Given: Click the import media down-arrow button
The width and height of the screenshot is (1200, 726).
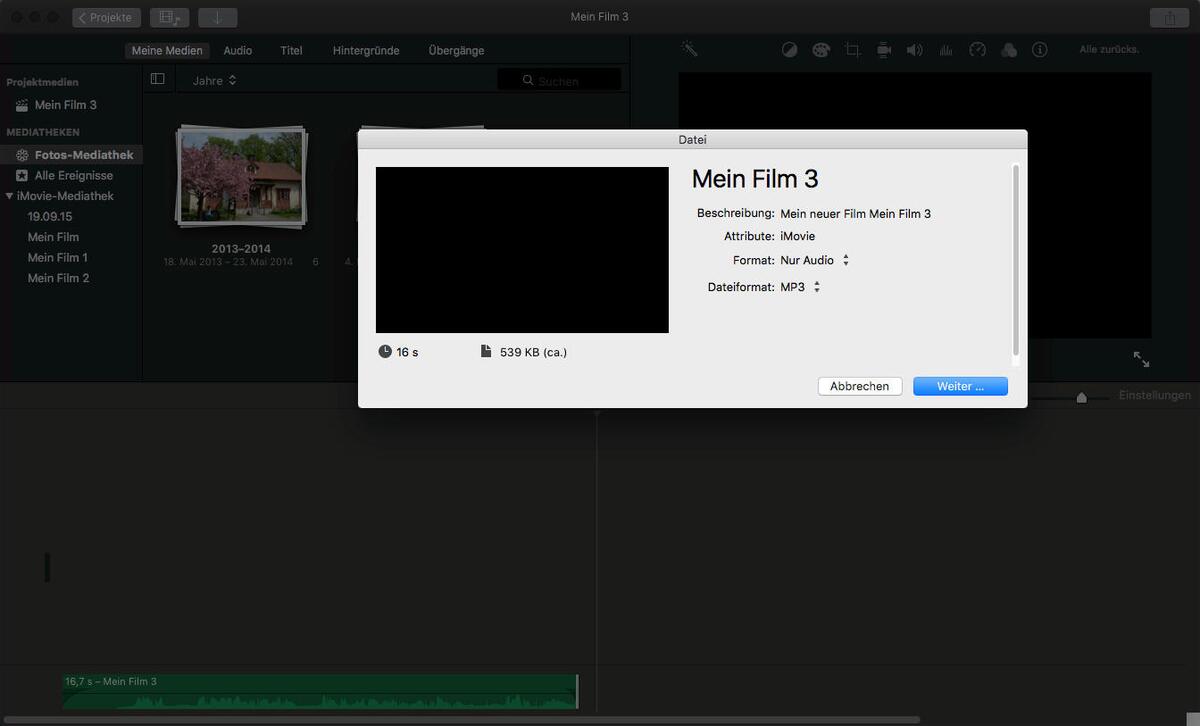Looking at the screenshot, I should (x=217, y=17).
